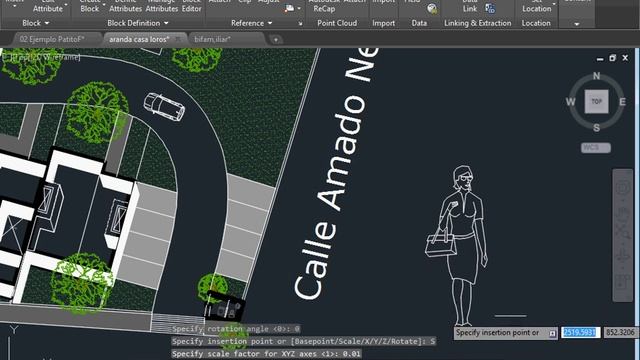Click the Linking & Extraction panel label

[x=478, y=23]
